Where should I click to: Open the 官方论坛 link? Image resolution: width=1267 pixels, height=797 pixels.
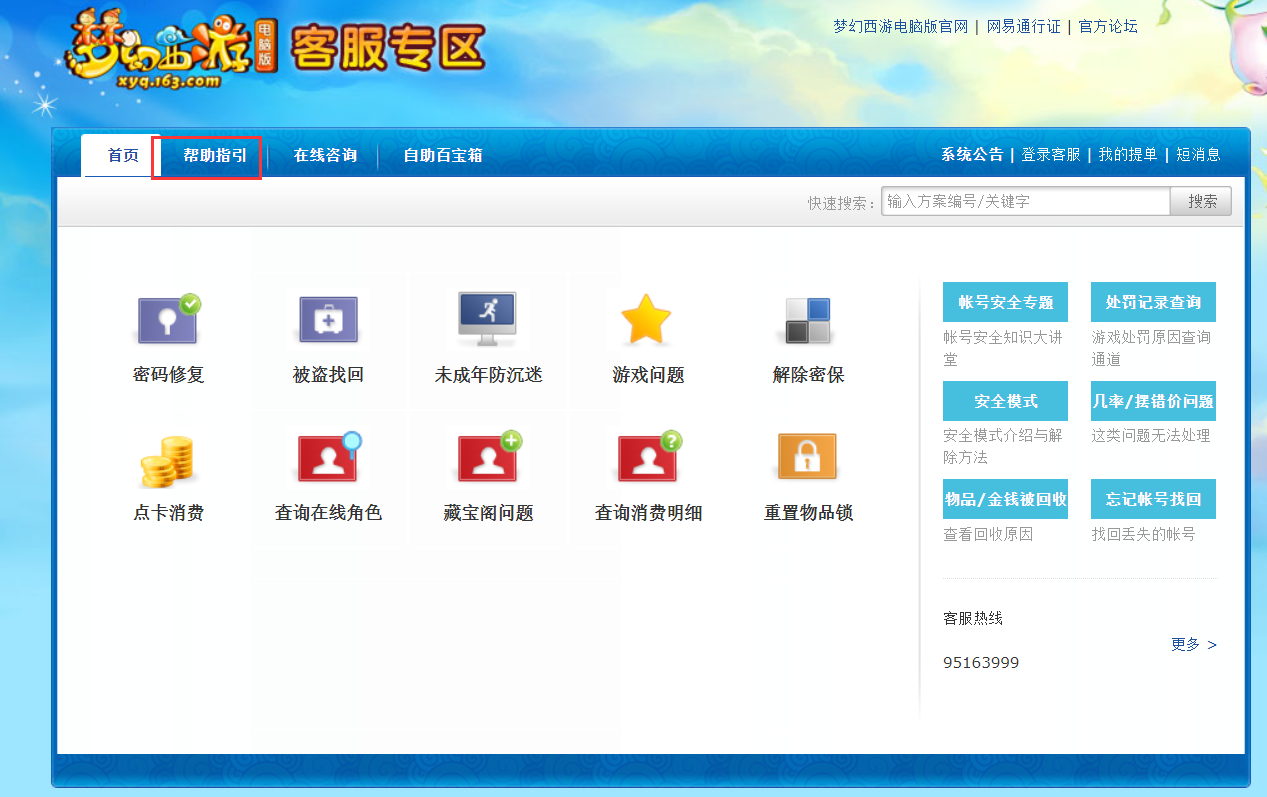pyautogui.click(x=1108, y=26)
